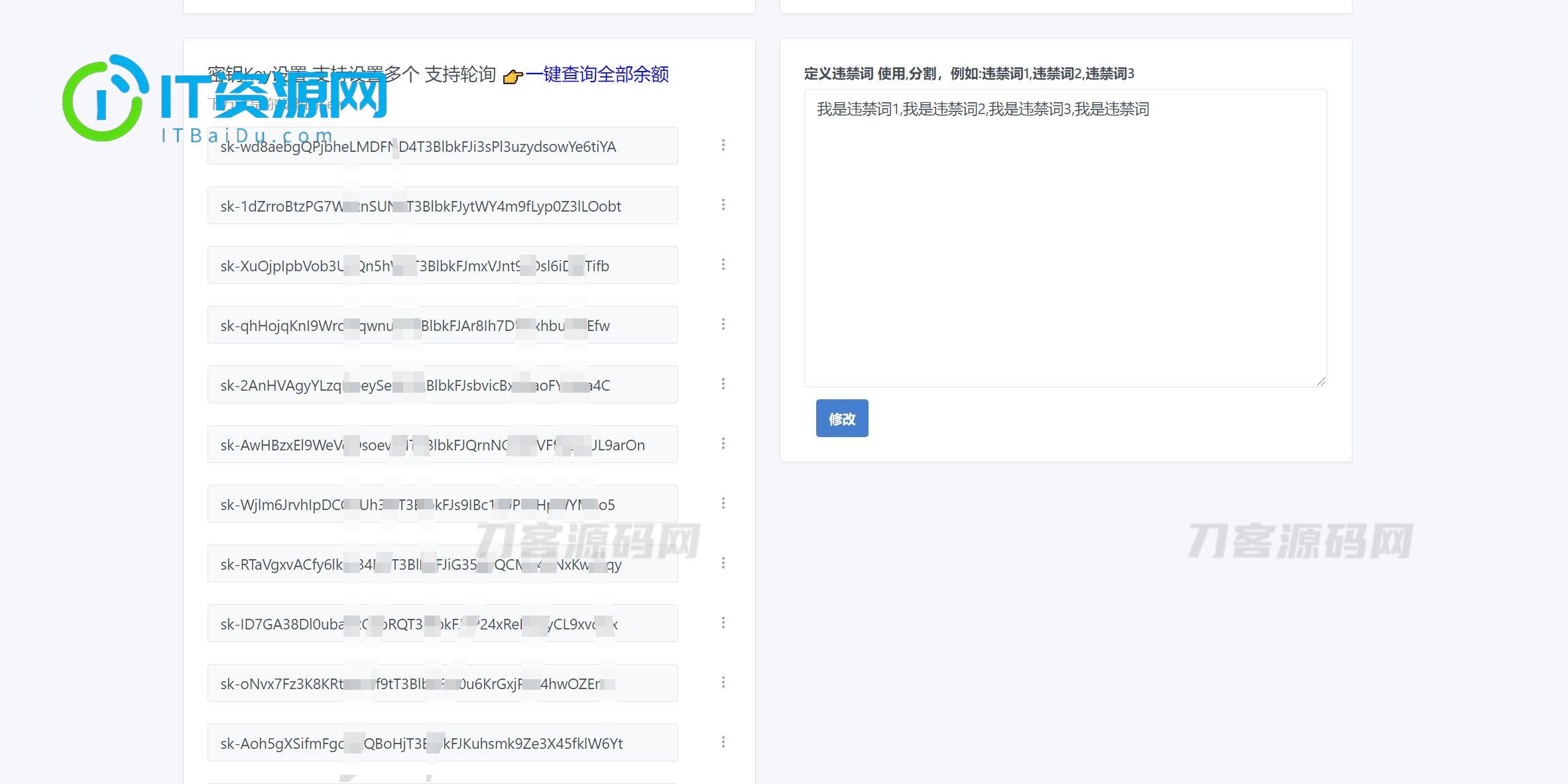Open options menu for key sk-ID7GA38Dl0uba
The width and height of the screenshot is (1568, 784).
coord(723,623)
